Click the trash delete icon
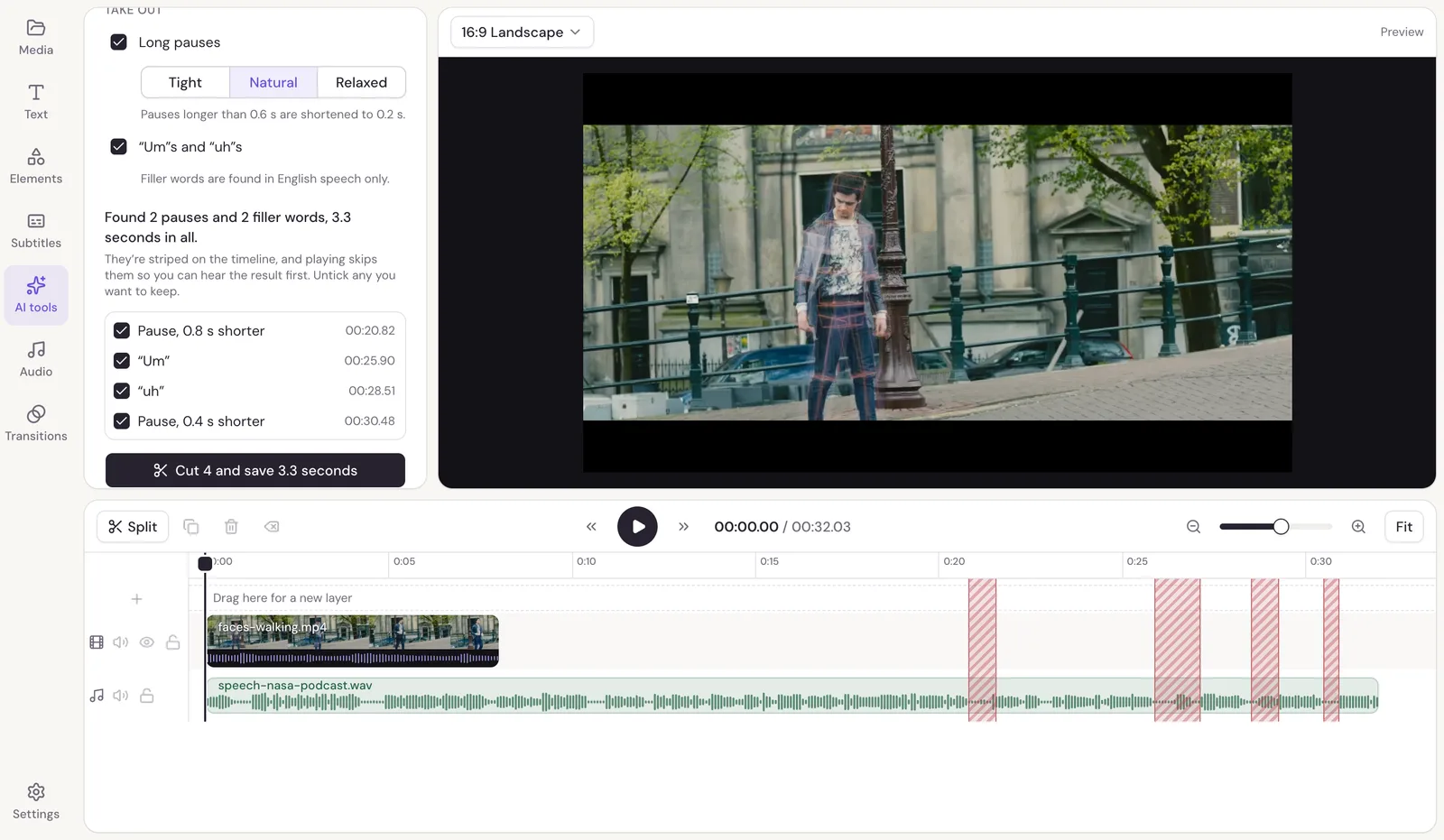 [231, 527]
